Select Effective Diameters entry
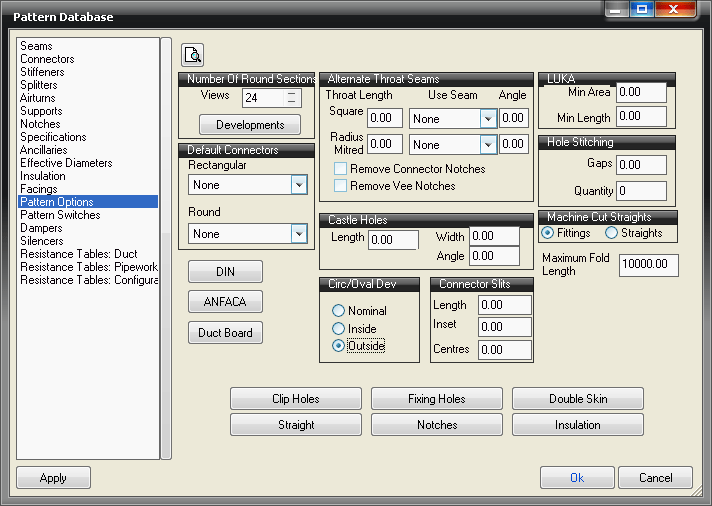712x506 pixels. (66, 163)
